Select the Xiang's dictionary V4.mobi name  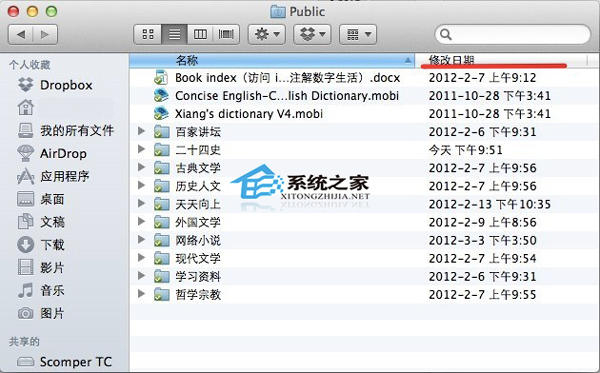pyautogui.click(x=249, y=114)
